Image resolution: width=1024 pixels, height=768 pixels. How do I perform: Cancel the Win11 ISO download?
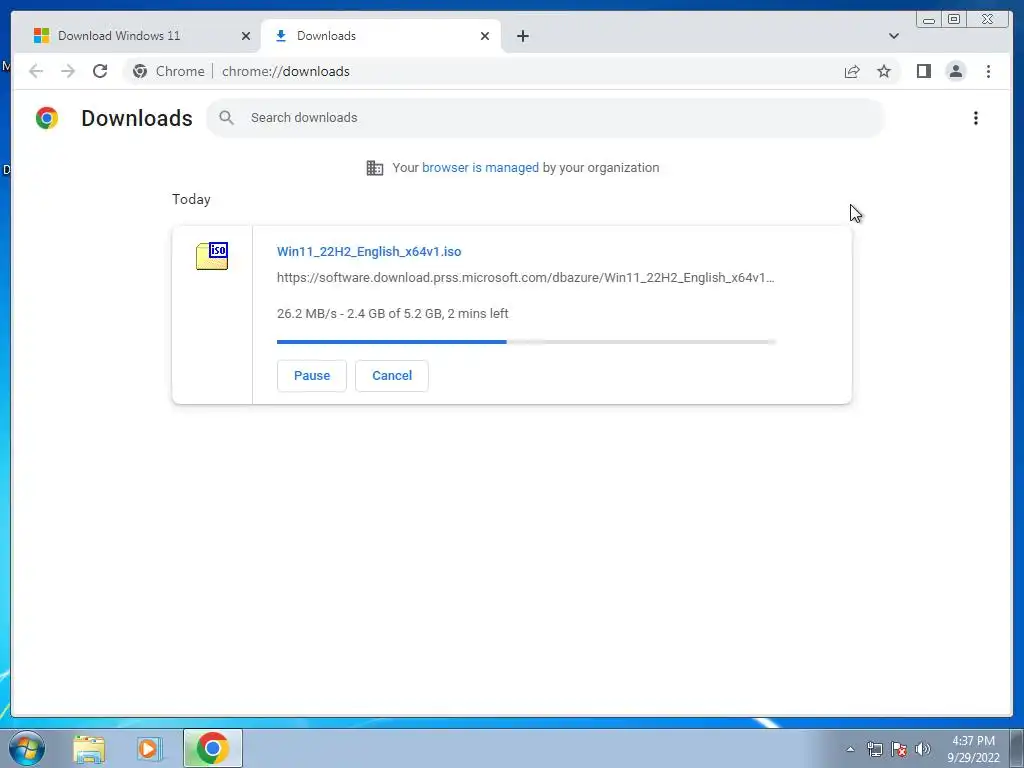coord(392,376)
